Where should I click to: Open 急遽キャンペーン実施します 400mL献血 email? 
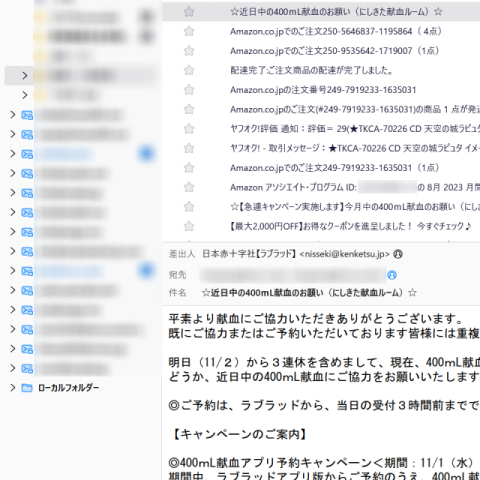click(x=355, y=207)
